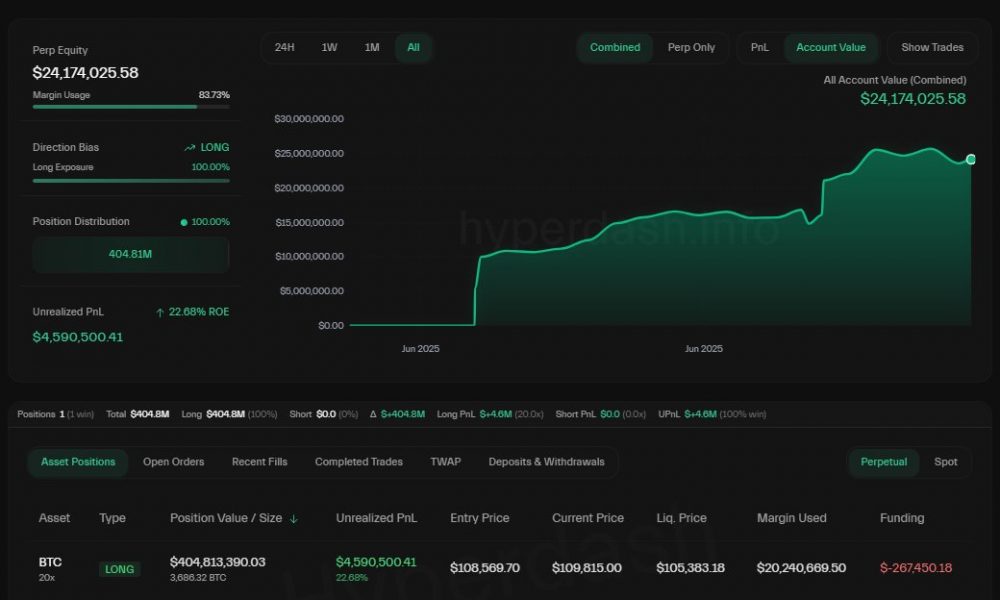Switch chart to Perp Only view
The width and height of the screenshot is (1000, 600).
(691, 47)
